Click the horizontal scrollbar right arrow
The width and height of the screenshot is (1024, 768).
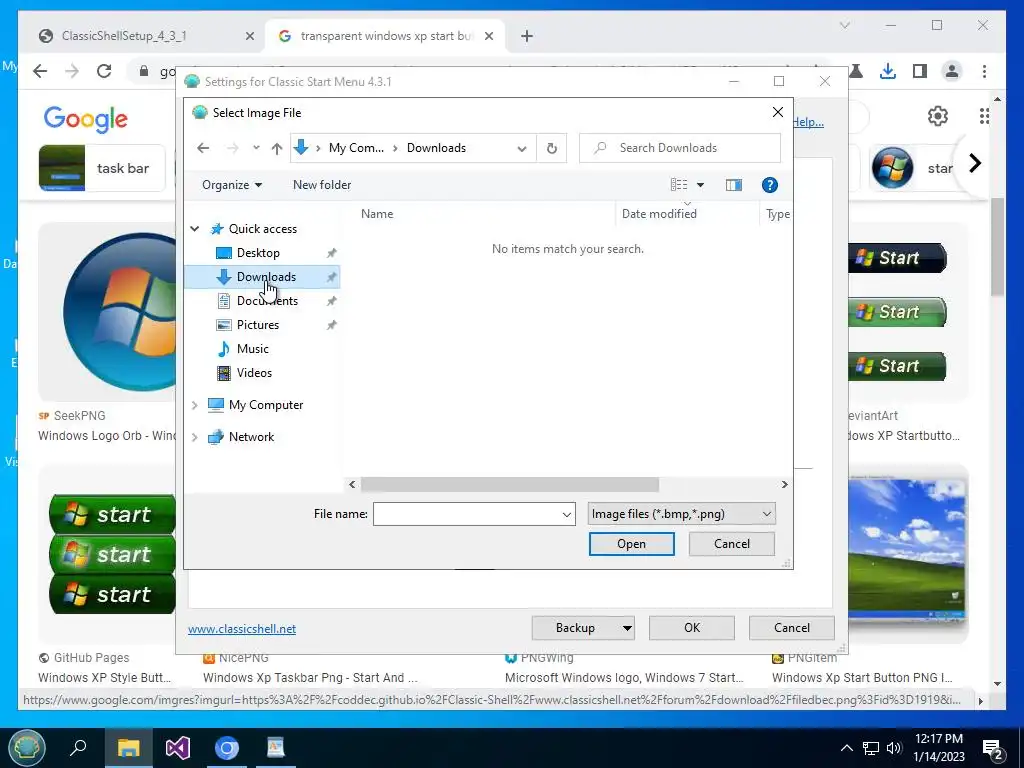tap(784, 485)
